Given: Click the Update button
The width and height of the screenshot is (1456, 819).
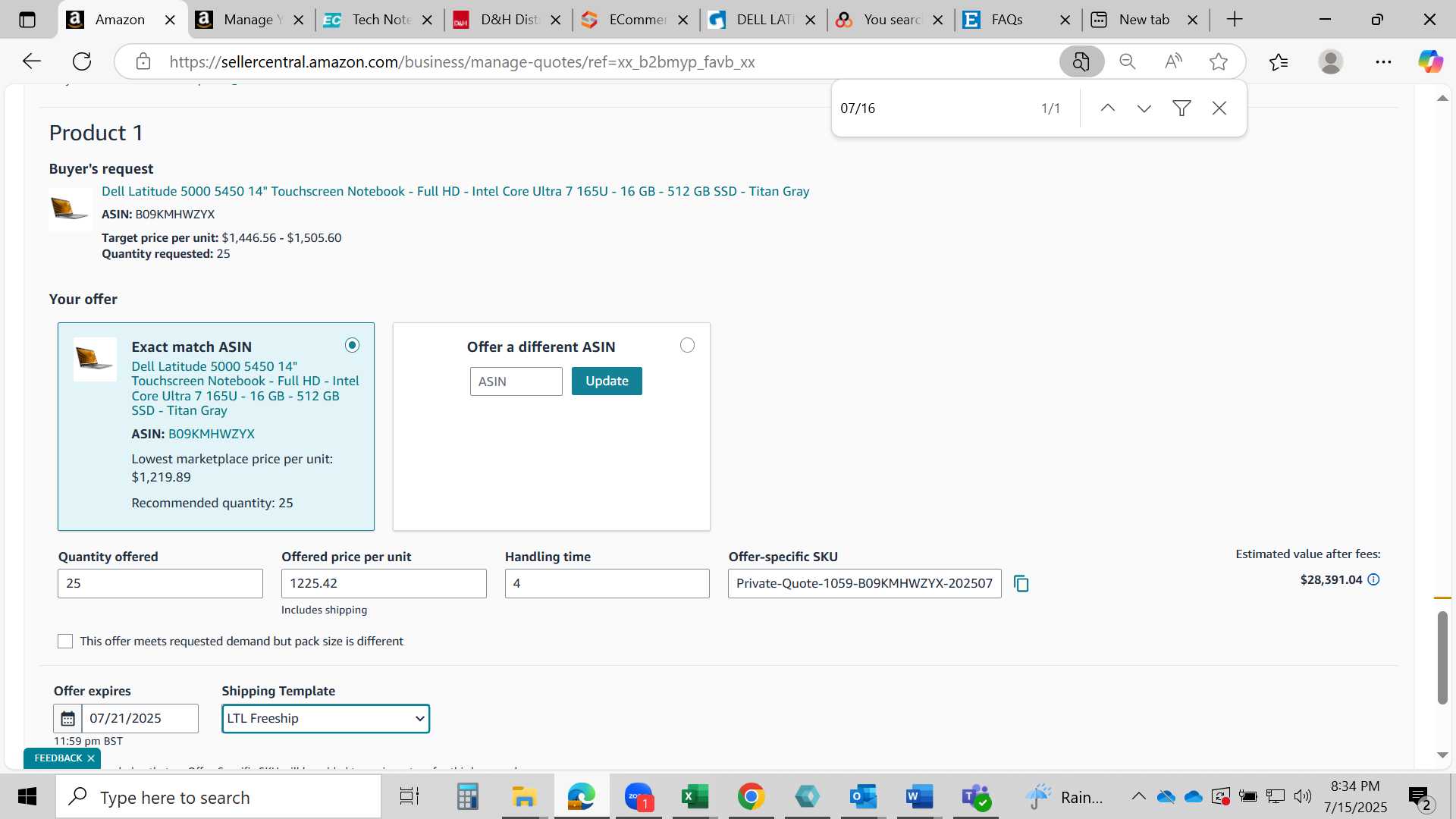Looking at the screenshot, I should tap(607, 381).
